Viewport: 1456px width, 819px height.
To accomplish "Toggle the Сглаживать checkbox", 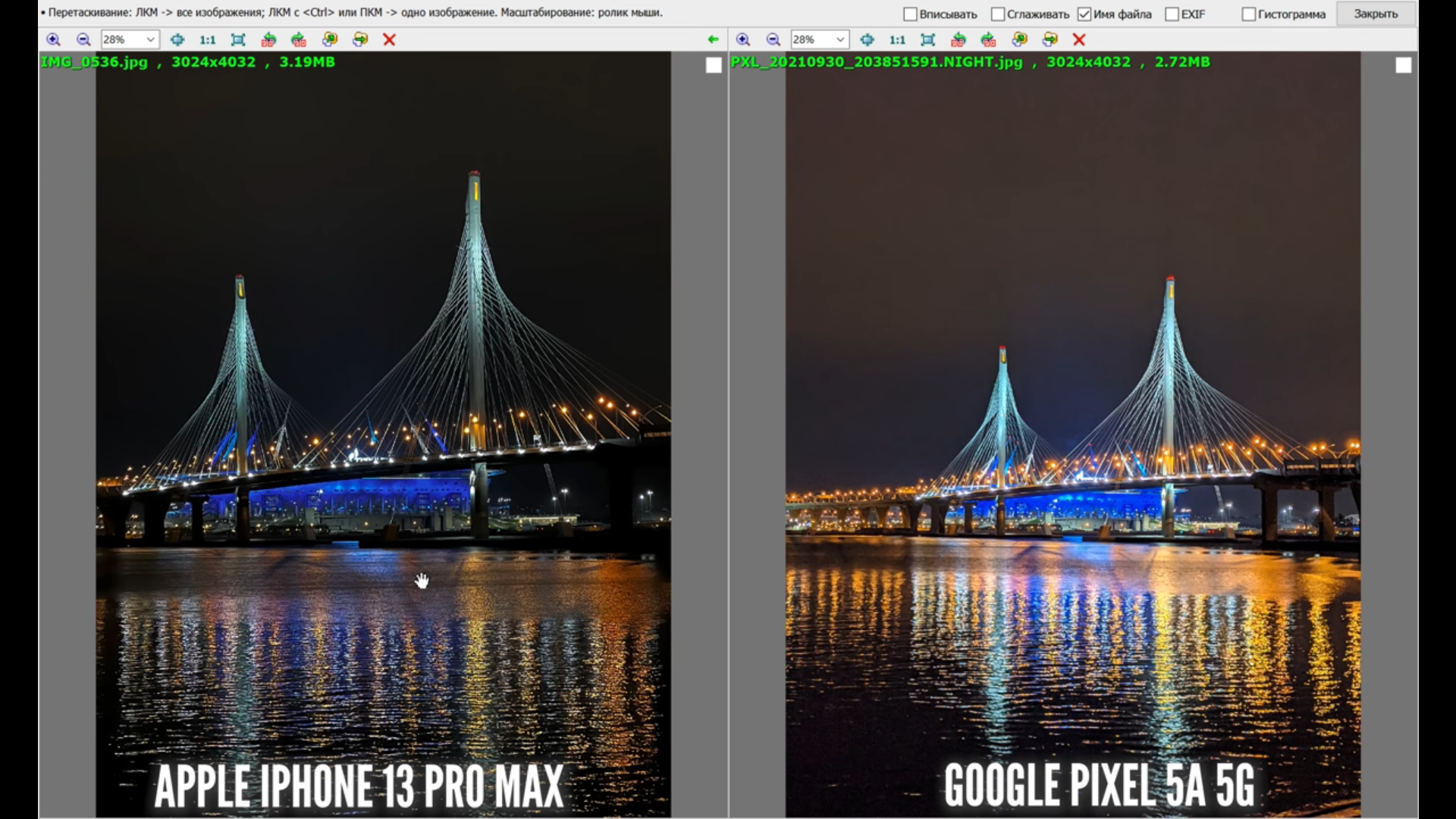I will coord(998,14).
